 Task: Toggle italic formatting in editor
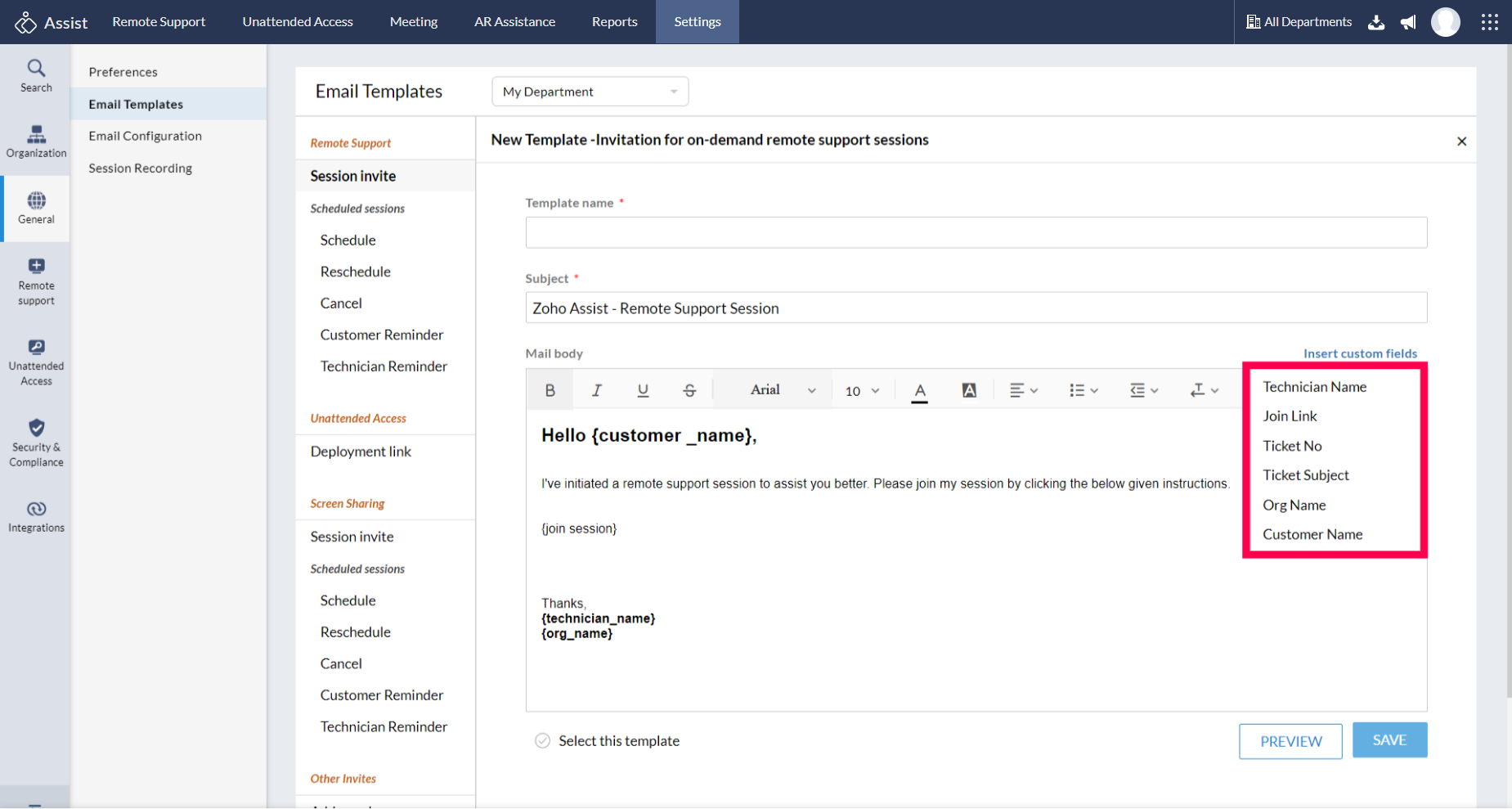point(596,390)
